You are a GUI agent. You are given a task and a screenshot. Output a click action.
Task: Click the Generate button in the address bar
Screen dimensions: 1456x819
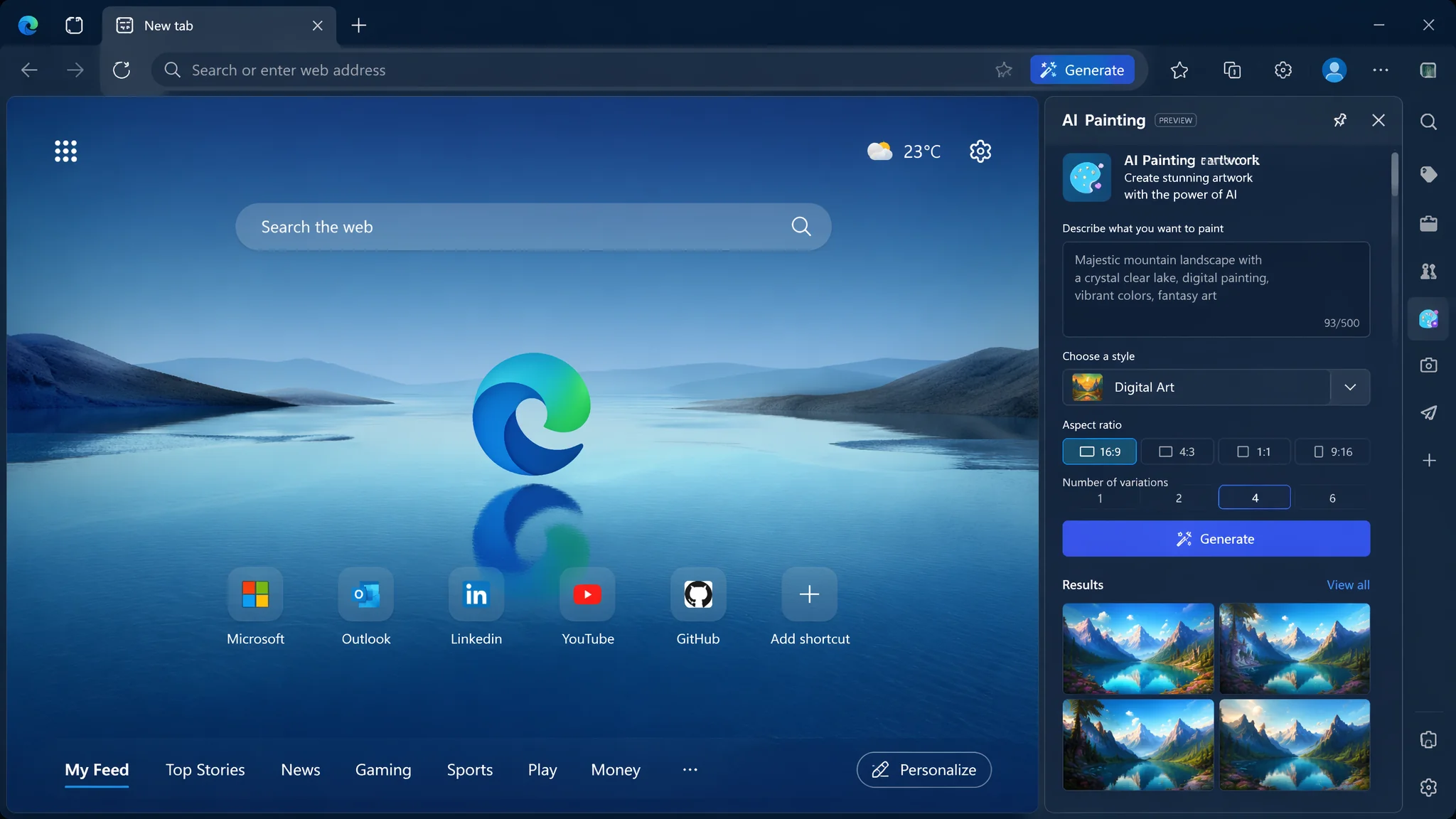pos(1082,70)
